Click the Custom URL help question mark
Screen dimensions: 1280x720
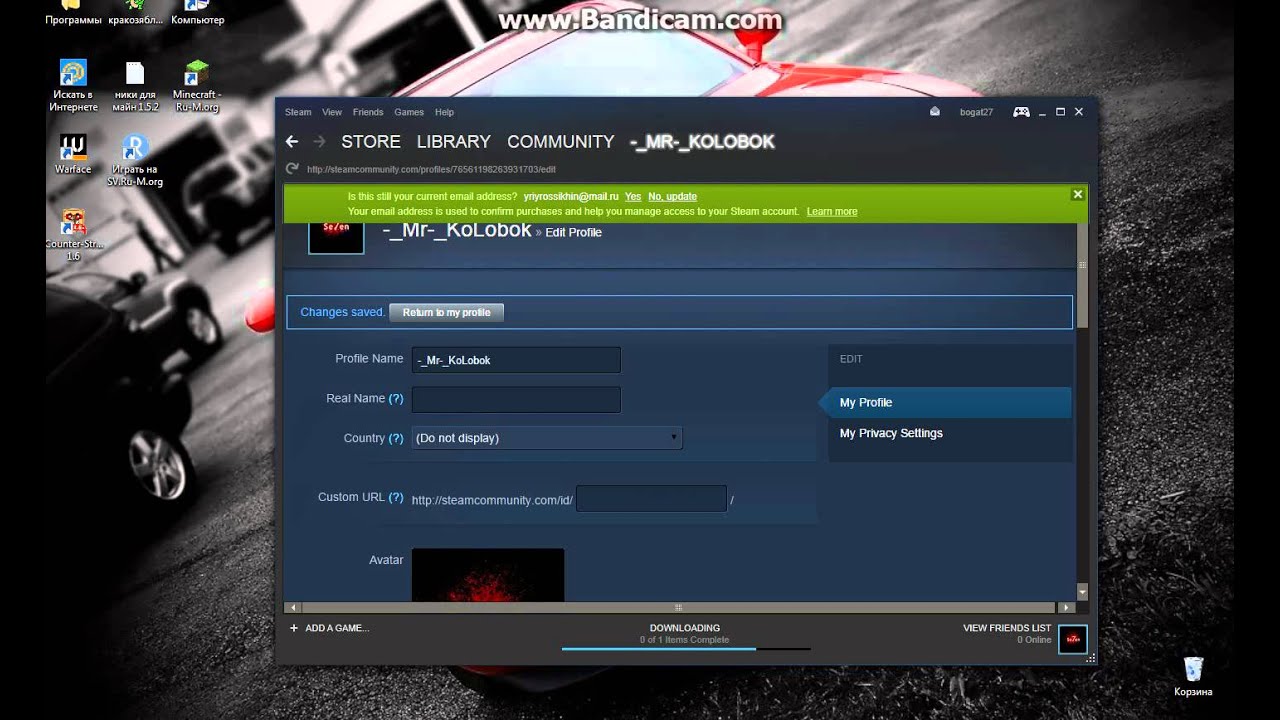click(396, 497)
